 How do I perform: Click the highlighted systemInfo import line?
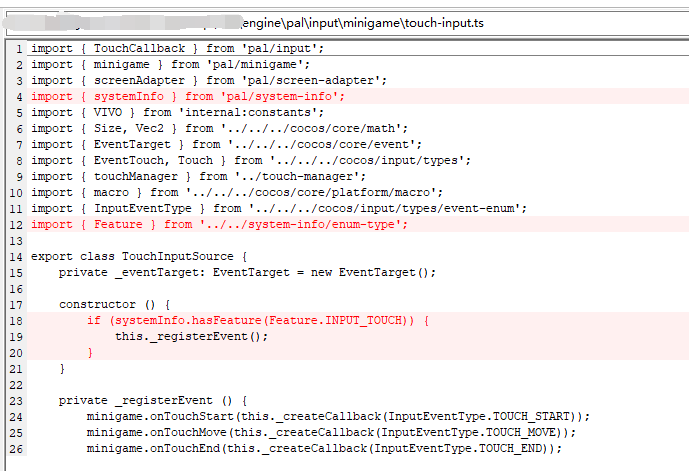pos(188,96)
